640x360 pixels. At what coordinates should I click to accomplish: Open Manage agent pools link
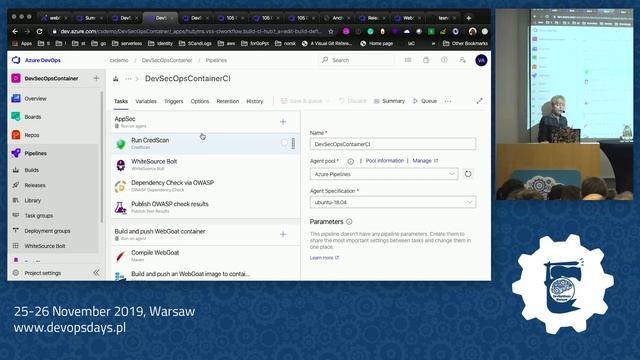tap(425, 161)
